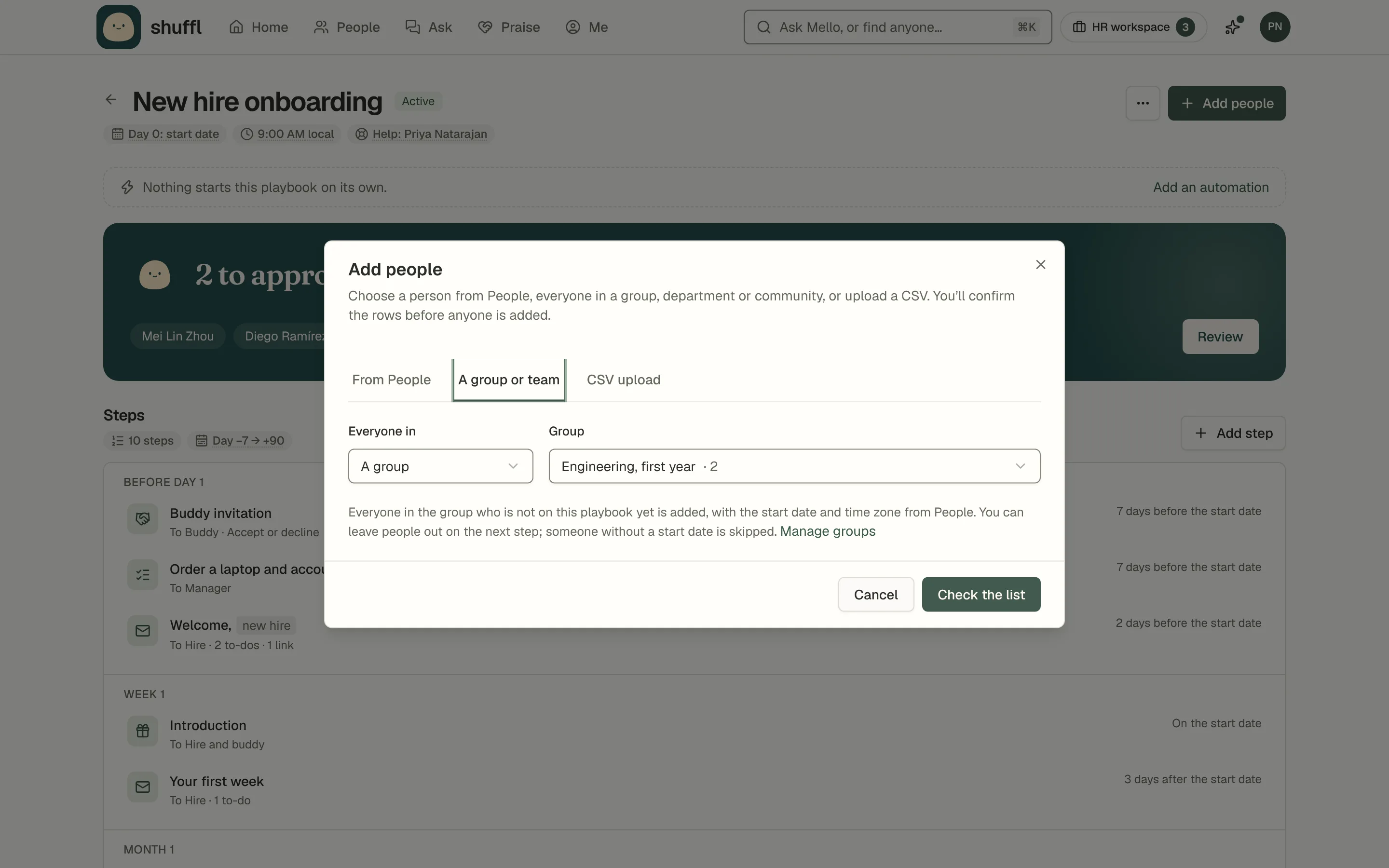Click the Day 0: start date chip
1389x868 pixels.
coord(165,134)
